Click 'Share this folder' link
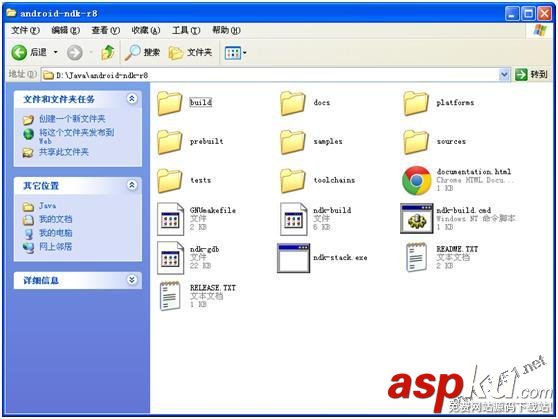Viewport: 558px width, 419px height. [64, 152]
